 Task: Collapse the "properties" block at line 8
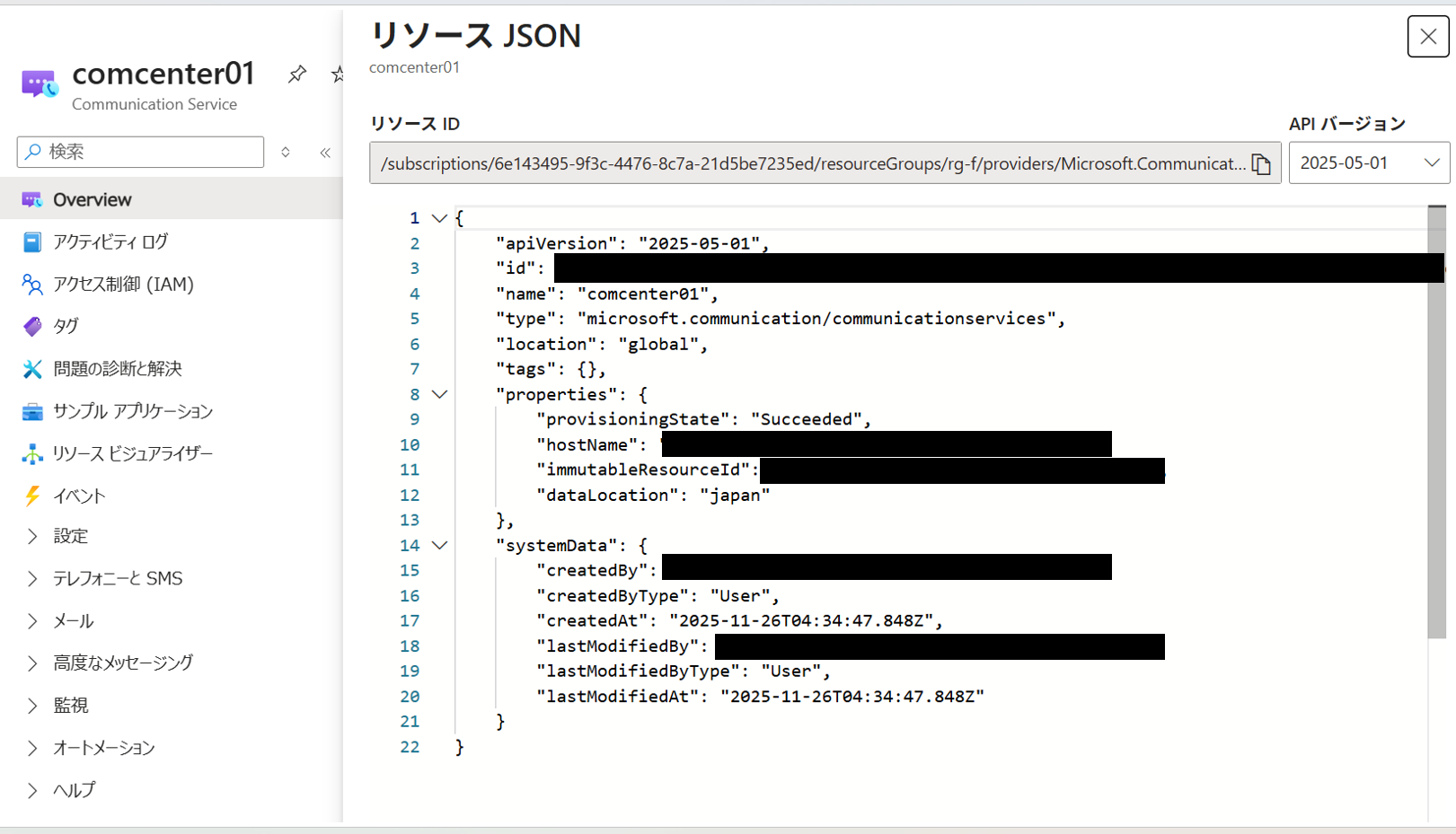[439, 394]
